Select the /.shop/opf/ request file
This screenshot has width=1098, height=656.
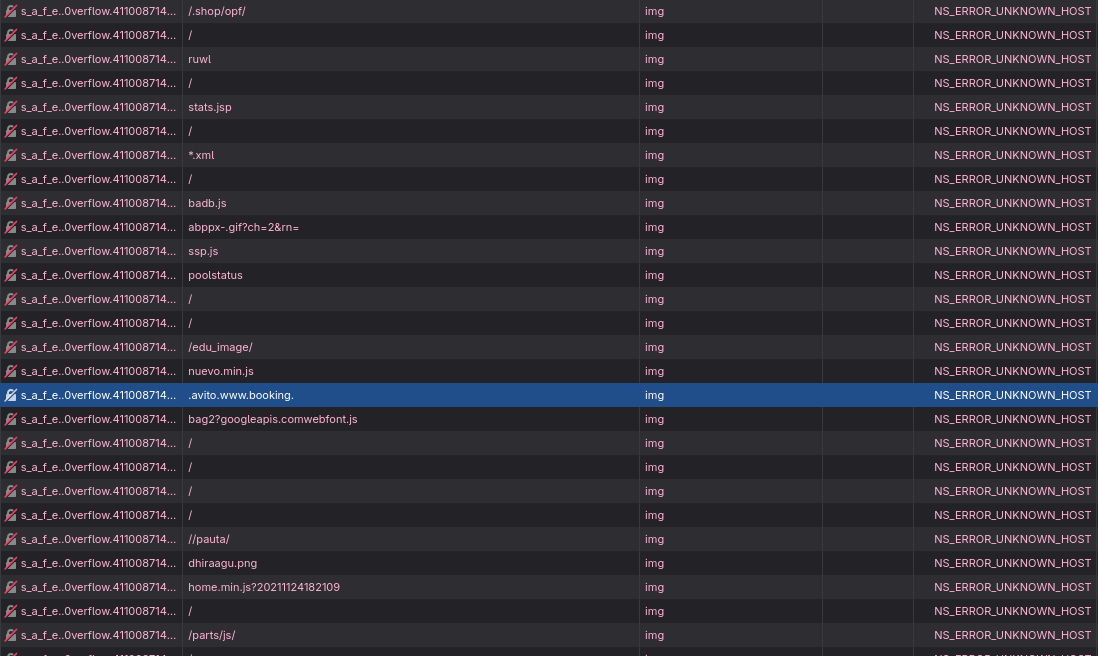217,11
